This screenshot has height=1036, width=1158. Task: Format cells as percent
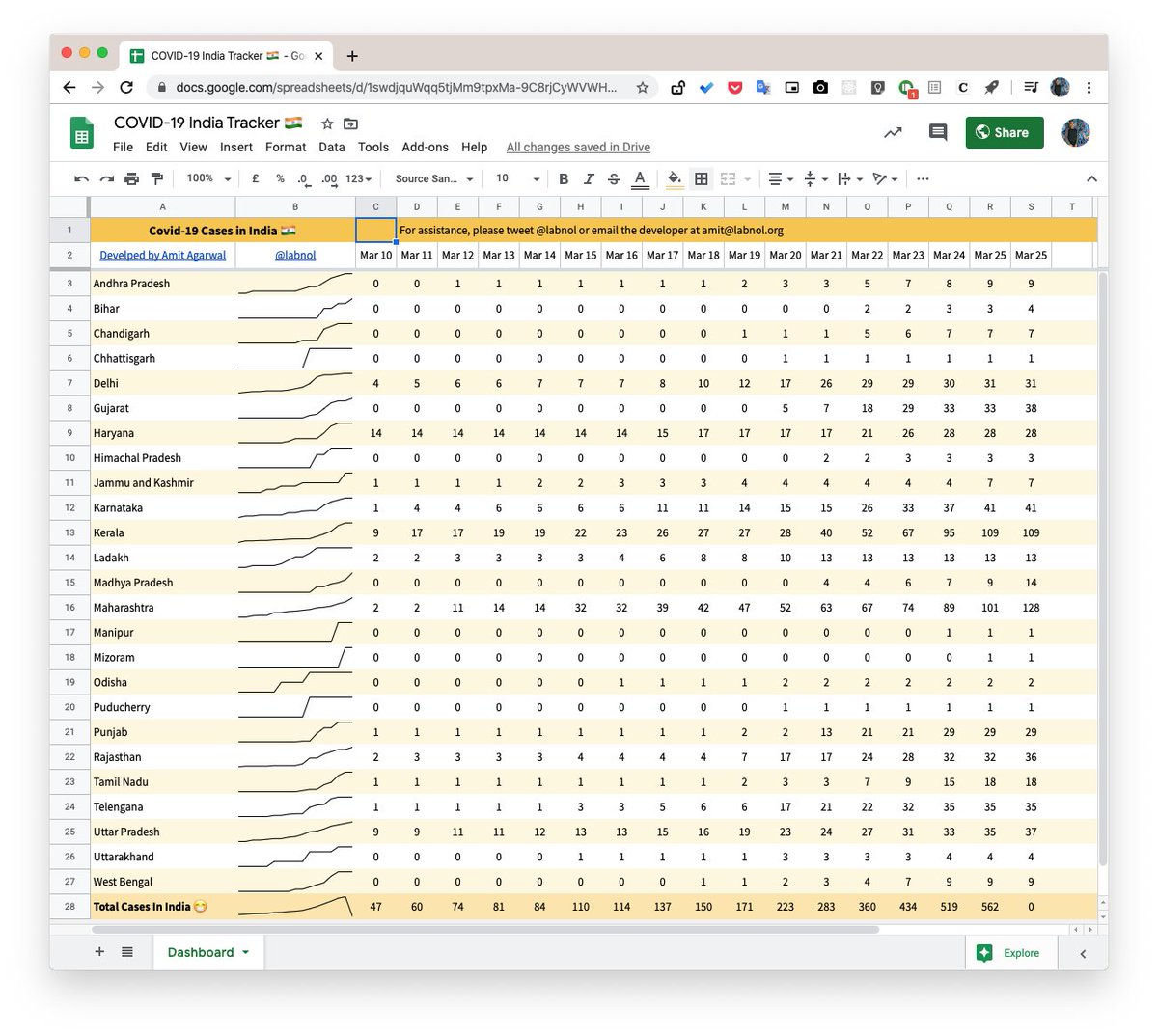[280, 178]
